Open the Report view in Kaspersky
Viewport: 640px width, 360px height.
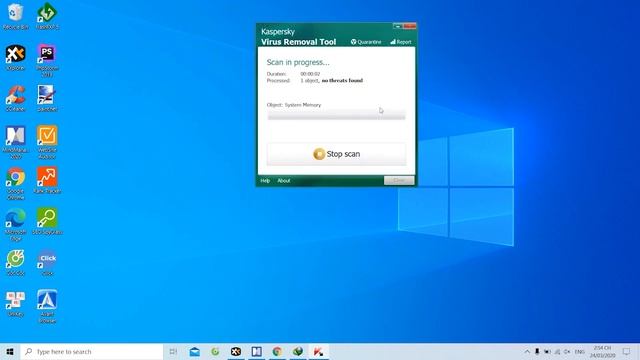[x=401, y=42]
